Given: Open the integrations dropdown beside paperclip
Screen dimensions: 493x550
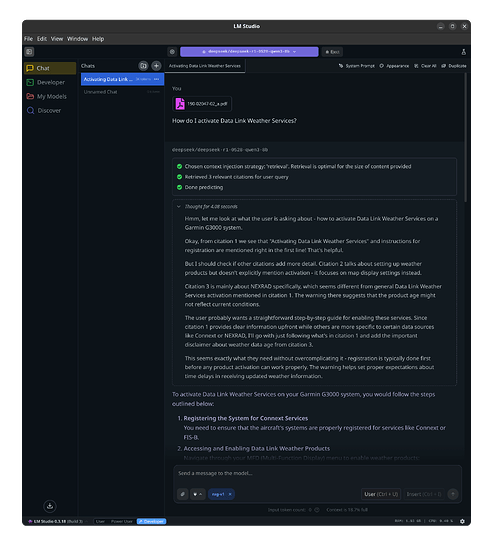Looking at the screenshot, I should pyautogui.click(x=198, y=494).
